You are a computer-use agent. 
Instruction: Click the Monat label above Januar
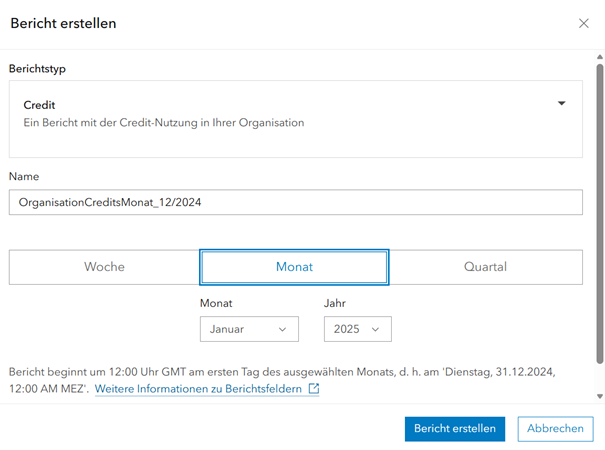pyautogui.click(x=216, y=303)
